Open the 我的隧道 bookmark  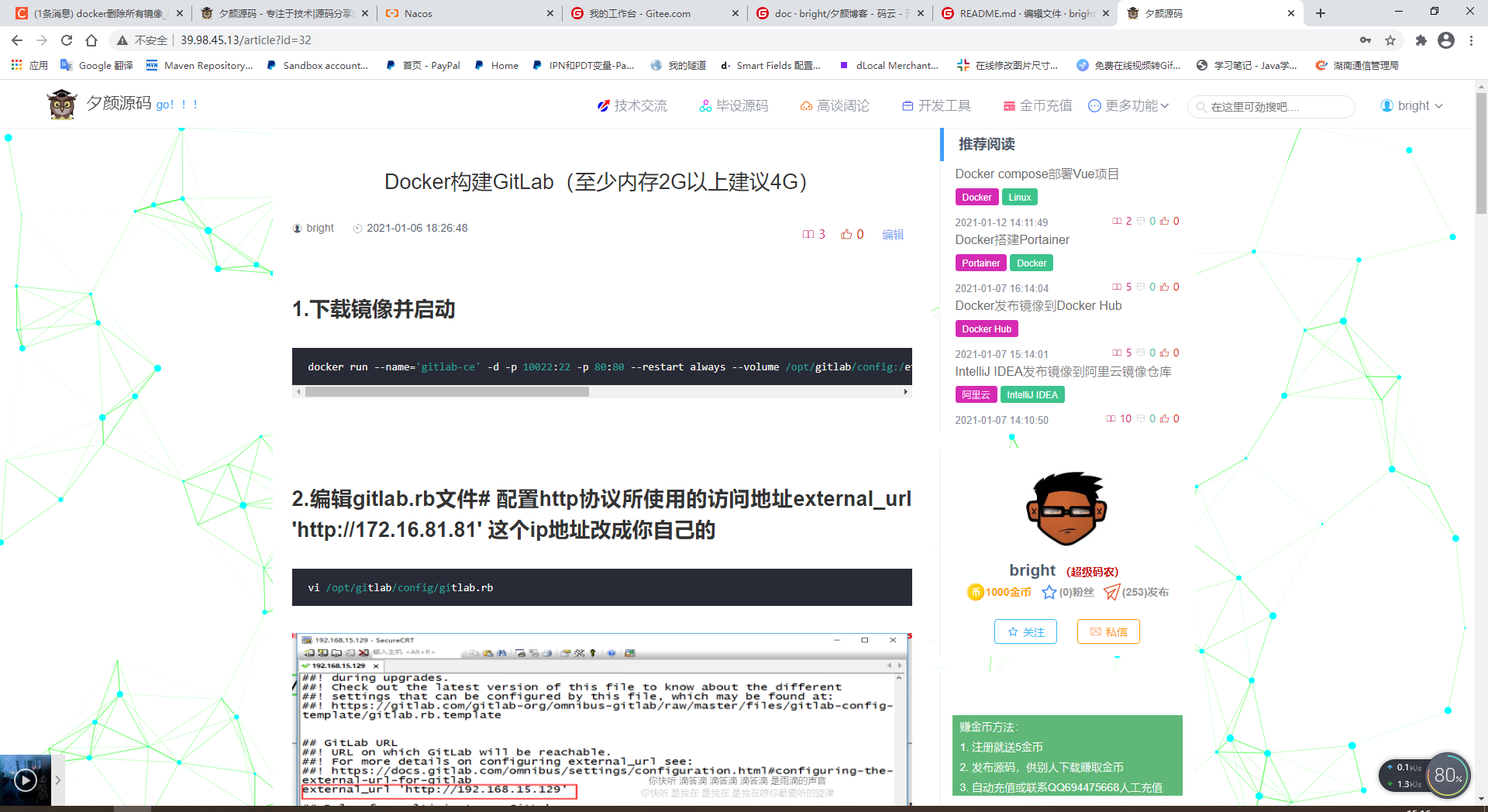pyautogui.click(x=678, y=65)
